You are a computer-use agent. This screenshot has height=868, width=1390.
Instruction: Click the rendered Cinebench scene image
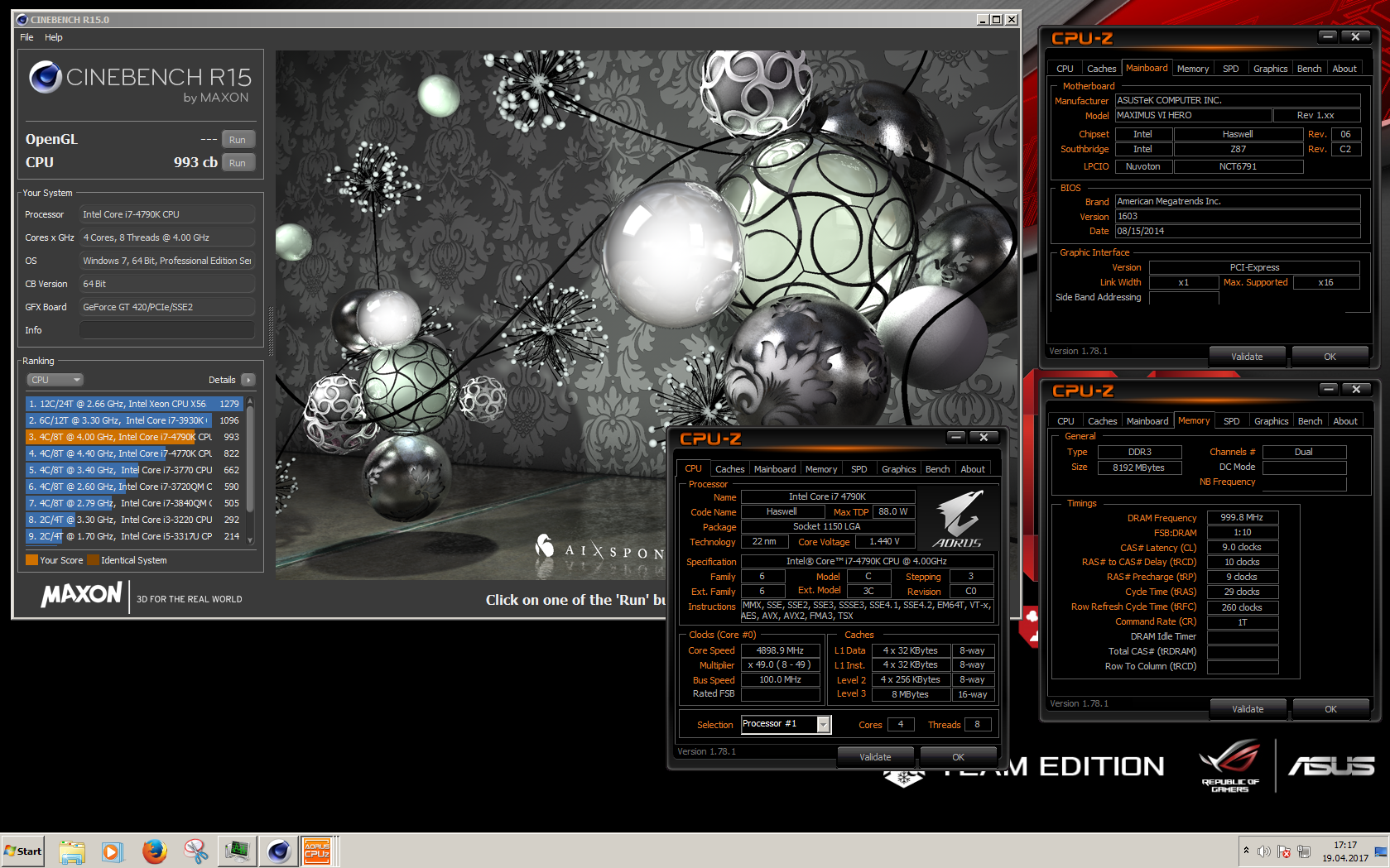[x=646, y=314]
